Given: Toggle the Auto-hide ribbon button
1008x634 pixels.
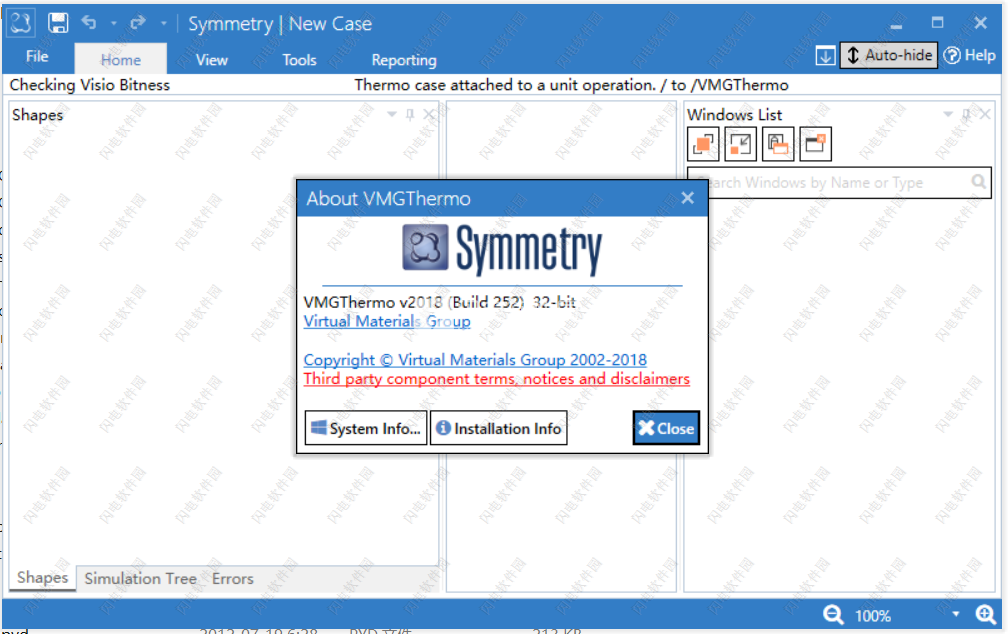Looking at the screenshot, I should point(888,55).
